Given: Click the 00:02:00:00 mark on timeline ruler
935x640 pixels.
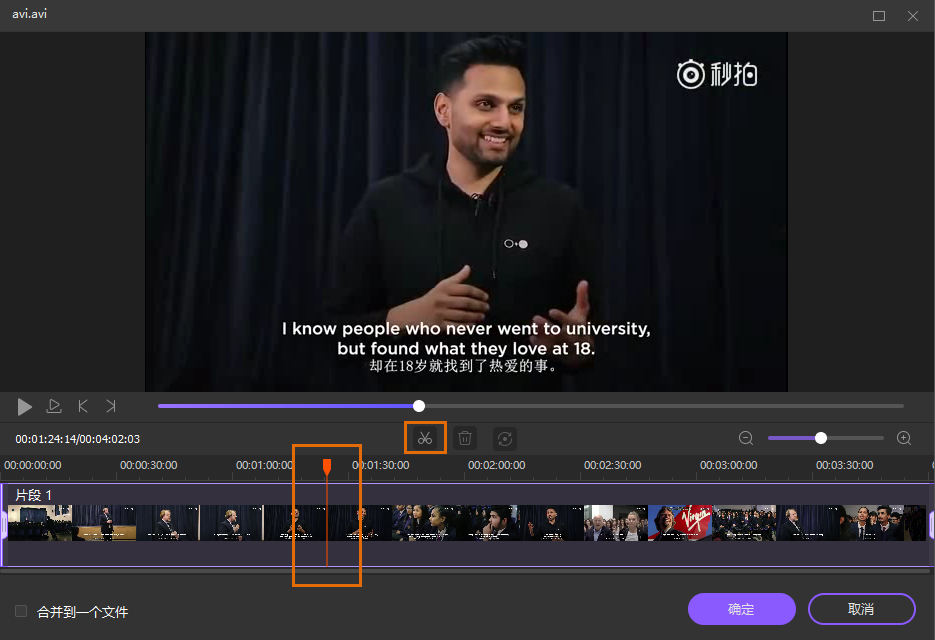Looking at the screenshot, I should click(496, 466).
